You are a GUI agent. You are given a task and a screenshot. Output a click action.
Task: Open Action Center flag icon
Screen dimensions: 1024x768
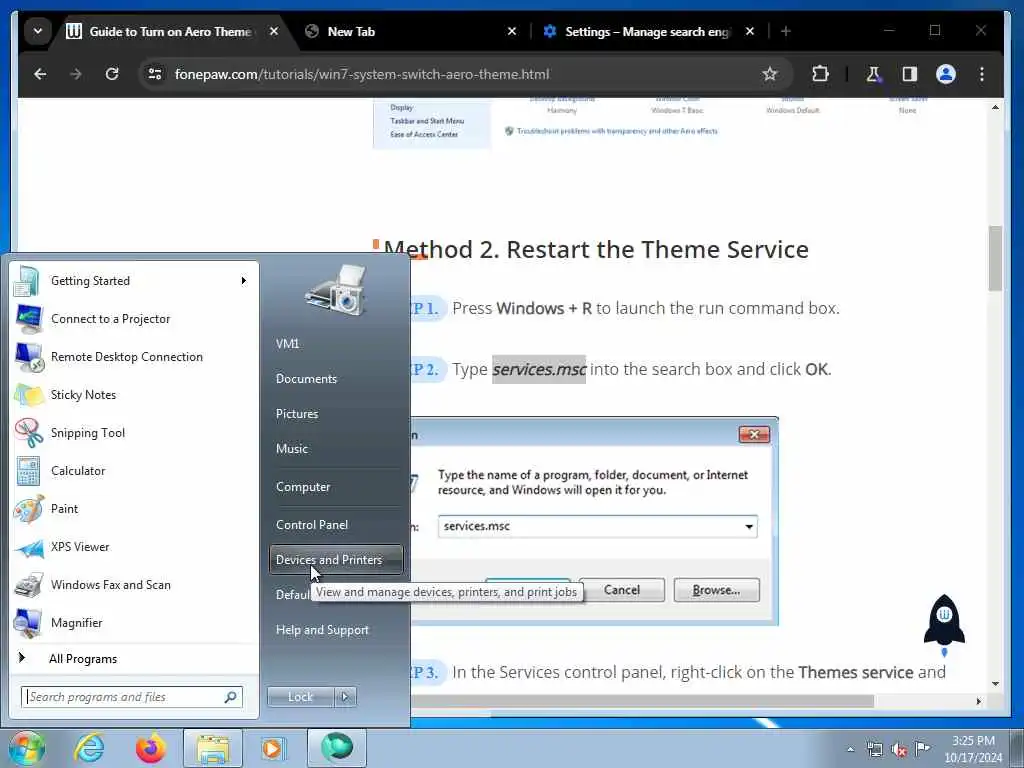pos(922,749)
